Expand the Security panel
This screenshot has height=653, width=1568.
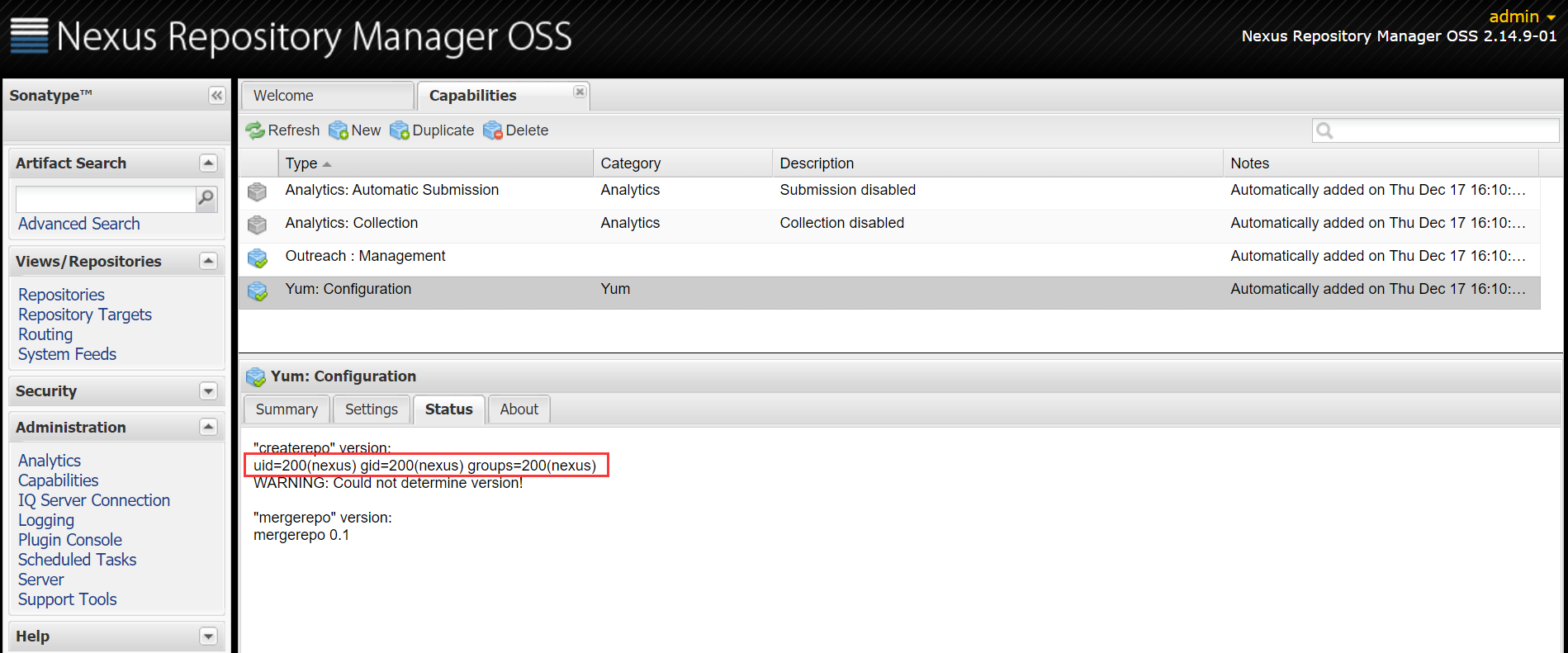point(208,391)
